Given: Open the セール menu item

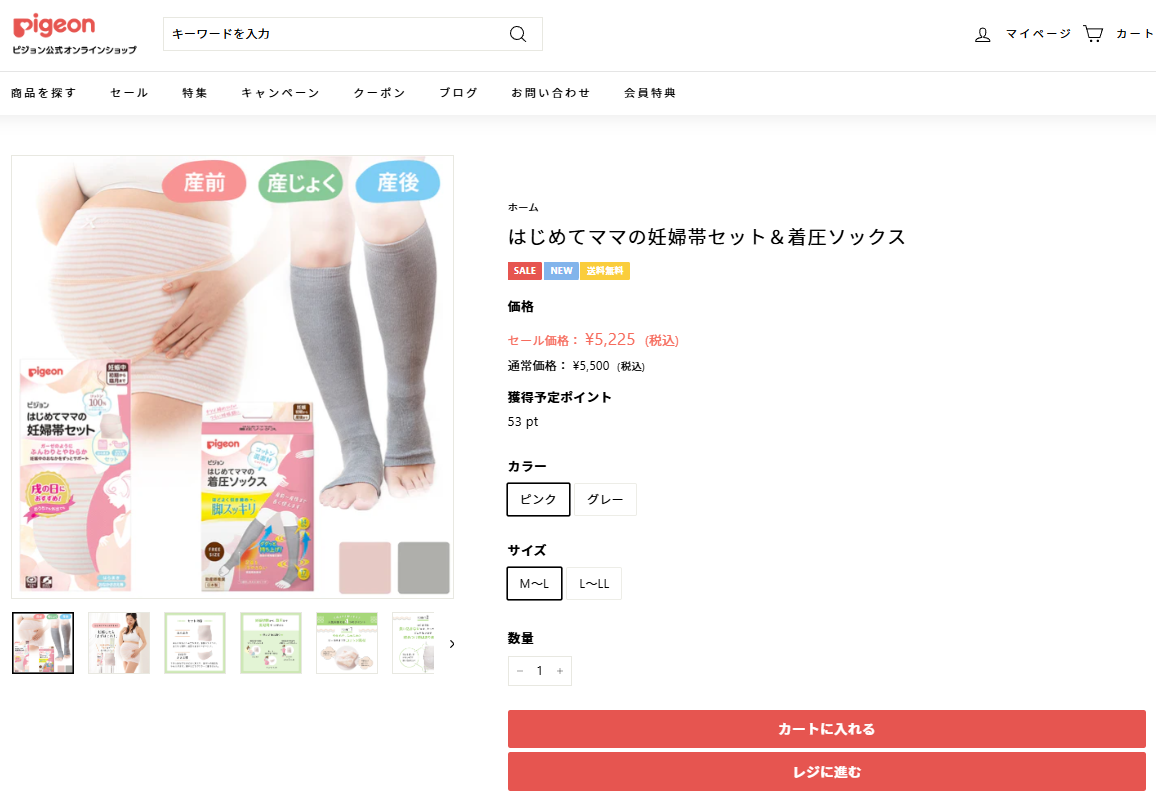Looking at the screenshot, I should click(x=129, y=93).
